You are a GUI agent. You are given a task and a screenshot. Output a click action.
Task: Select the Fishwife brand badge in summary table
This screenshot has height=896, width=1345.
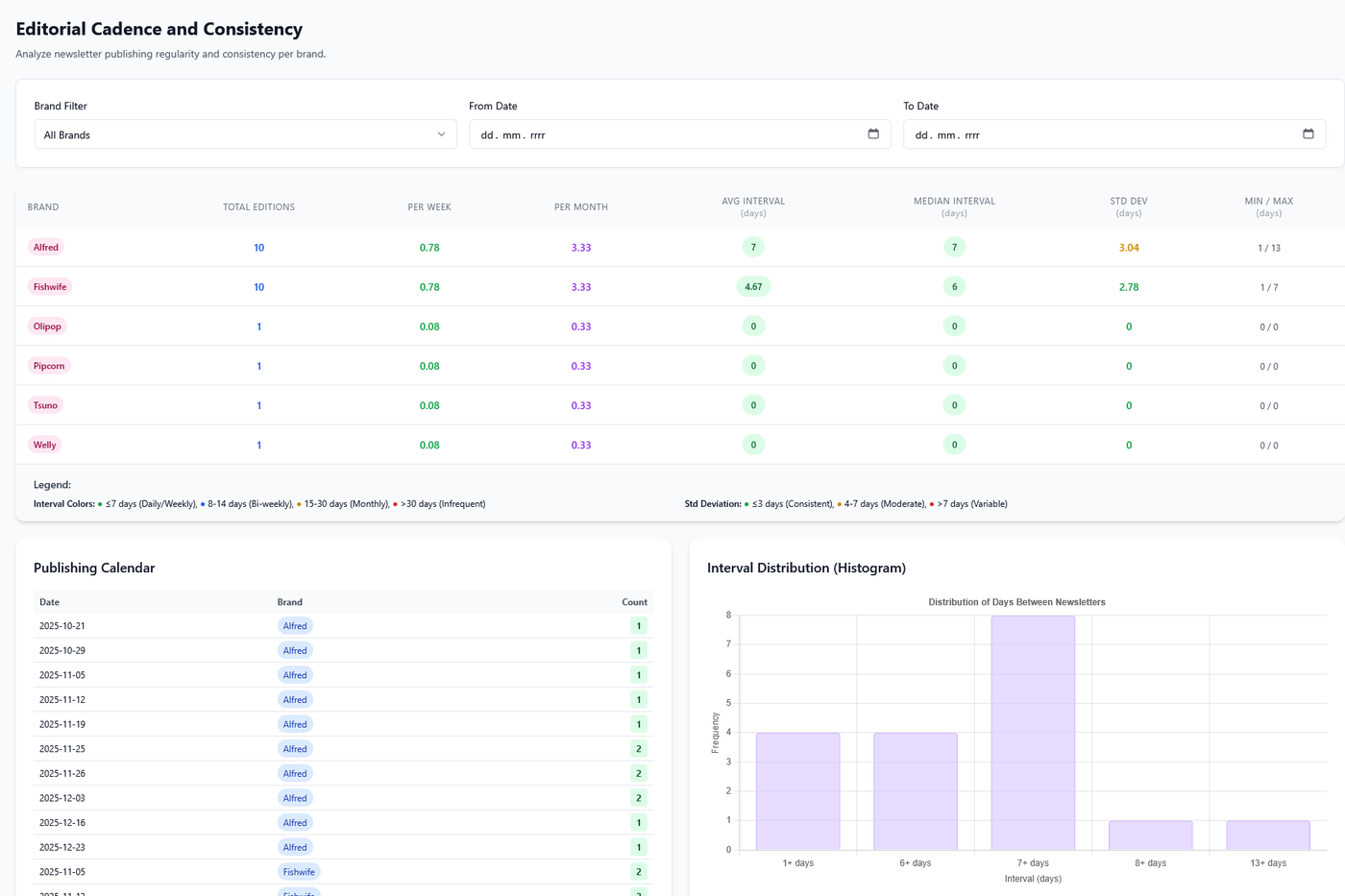point(50,287)
